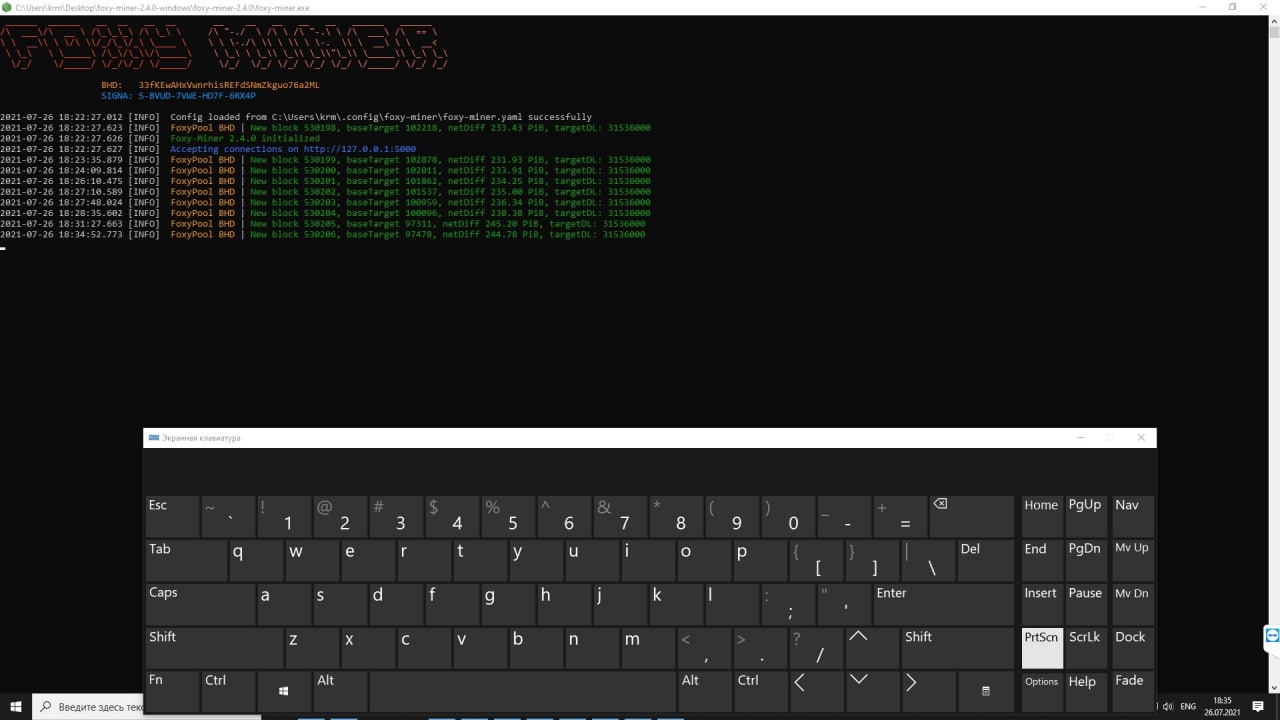This screenshot has width=1280, height=720.
Task: Click the console window vertical scrollbar up arrow
Action: (1274, 20)
